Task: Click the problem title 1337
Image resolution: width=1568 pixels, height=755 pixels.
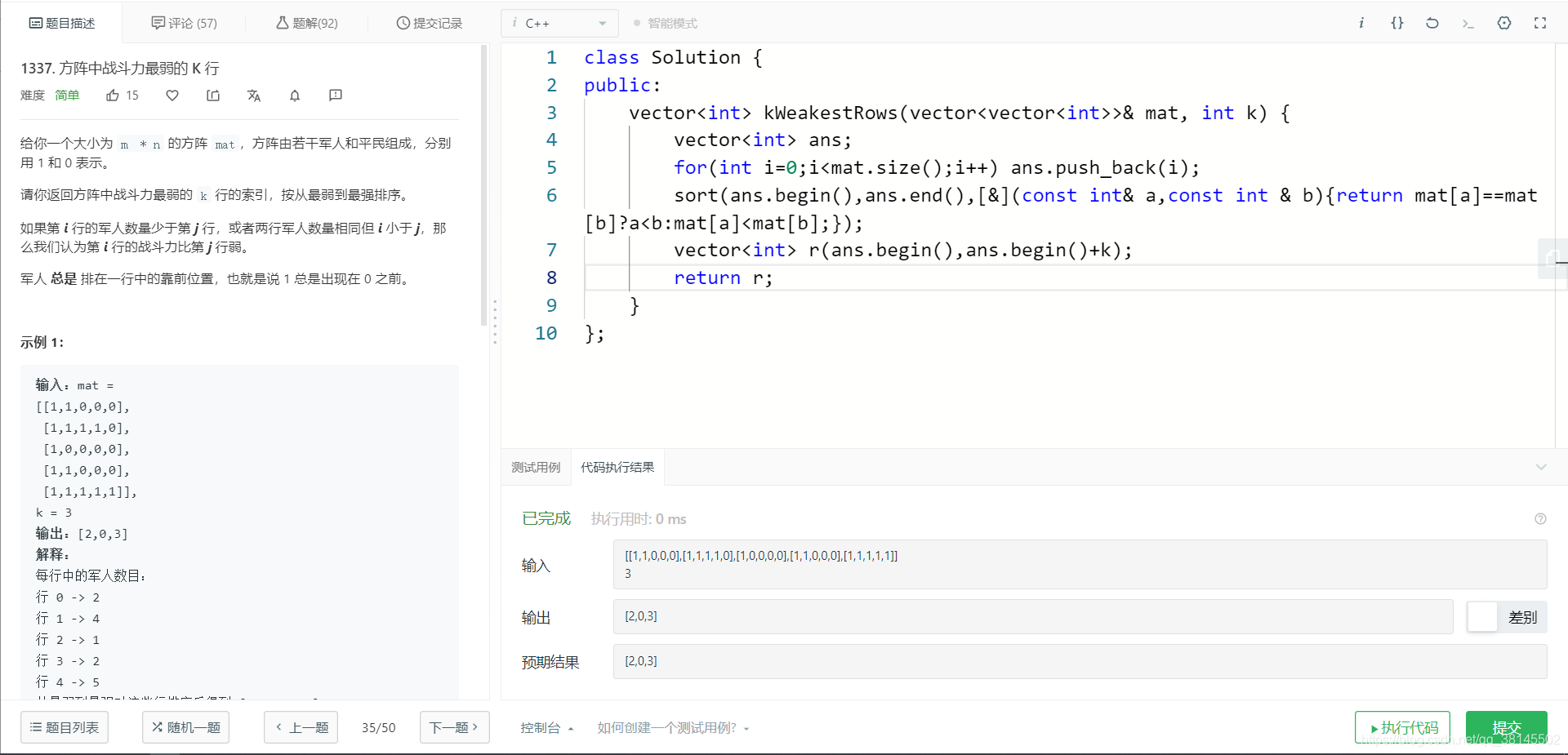Action: (120, 69)
